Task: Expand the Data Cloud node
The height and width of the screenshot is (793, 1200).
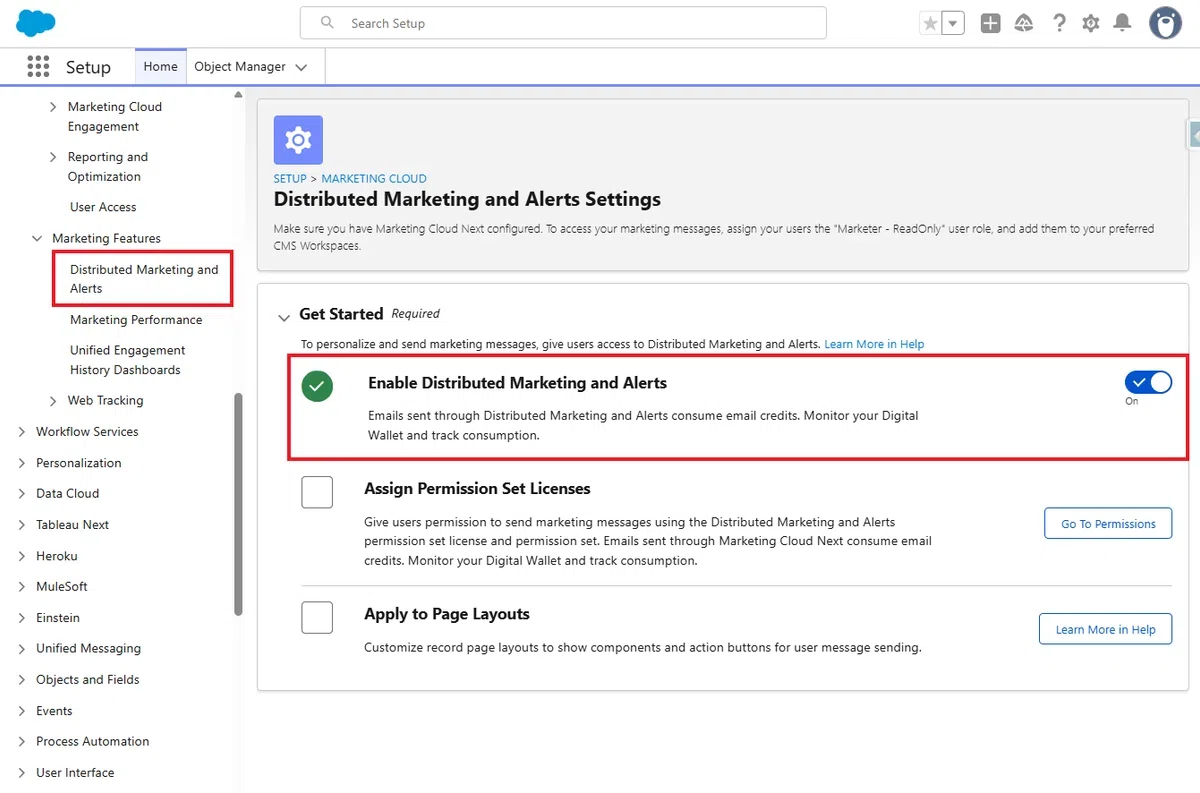Action: tap(22, 494)
